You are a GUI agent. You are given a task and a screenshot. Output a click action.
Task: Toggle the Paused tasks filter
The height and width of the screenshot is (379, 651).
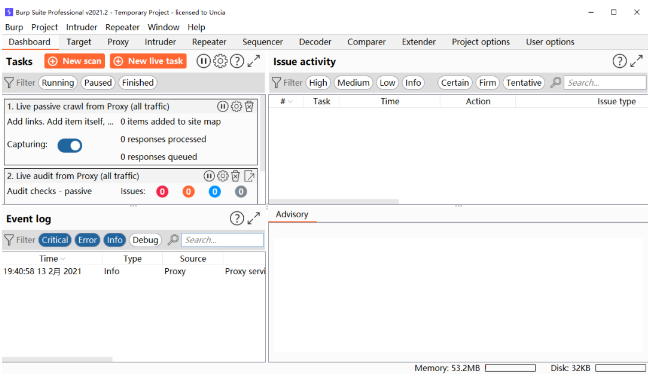click(x=98, y=83)
